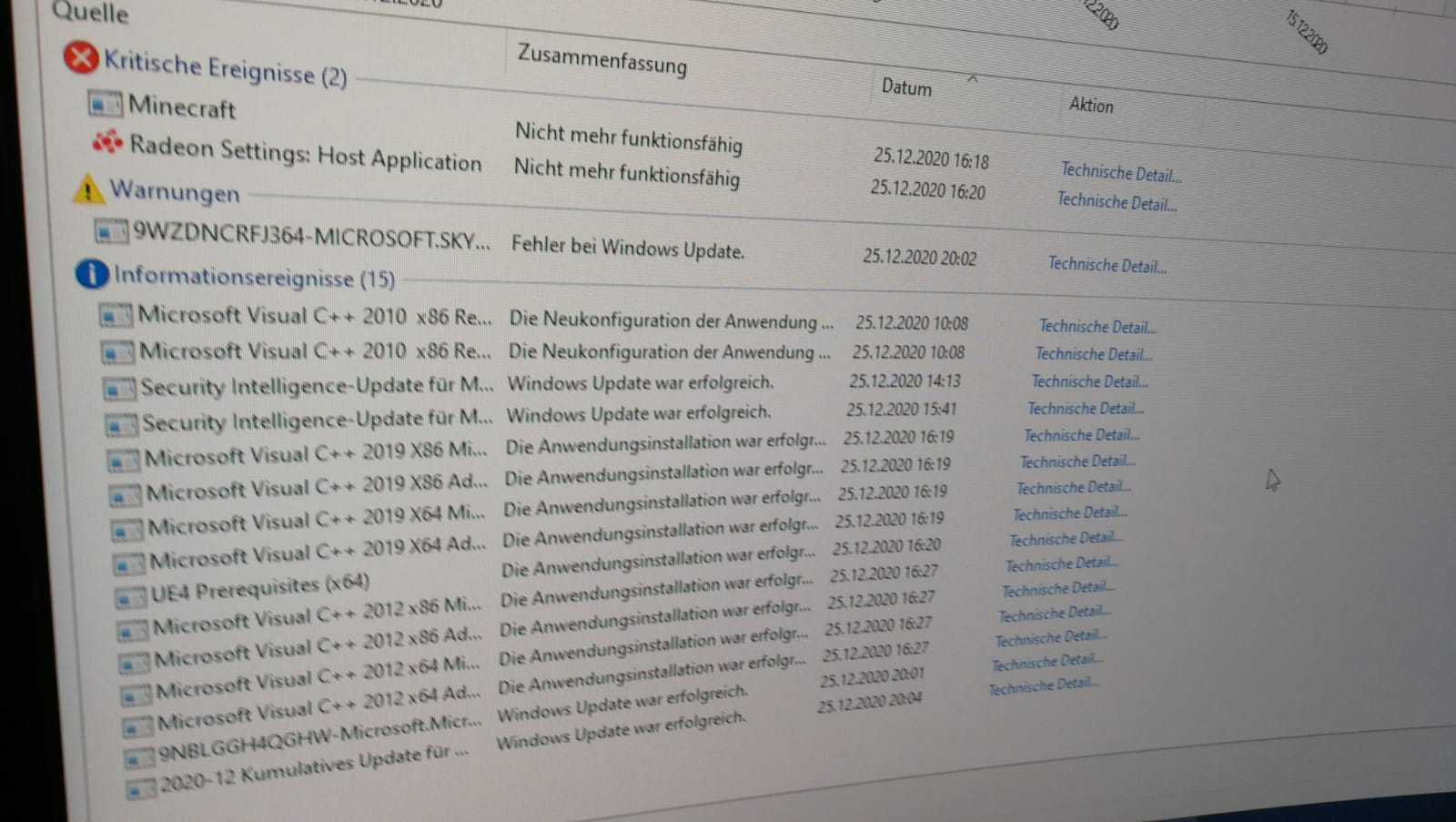Open Technische Details for the 20:04 Windows Update

[x=1044, y=686]
